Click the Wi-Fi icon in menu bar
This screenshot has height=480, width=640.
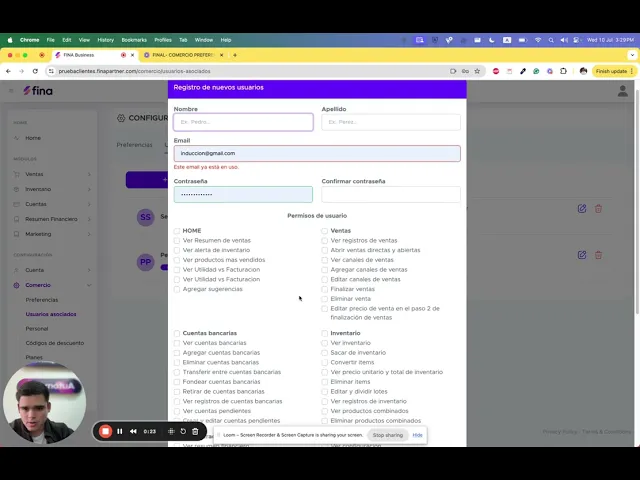(538, 40)
